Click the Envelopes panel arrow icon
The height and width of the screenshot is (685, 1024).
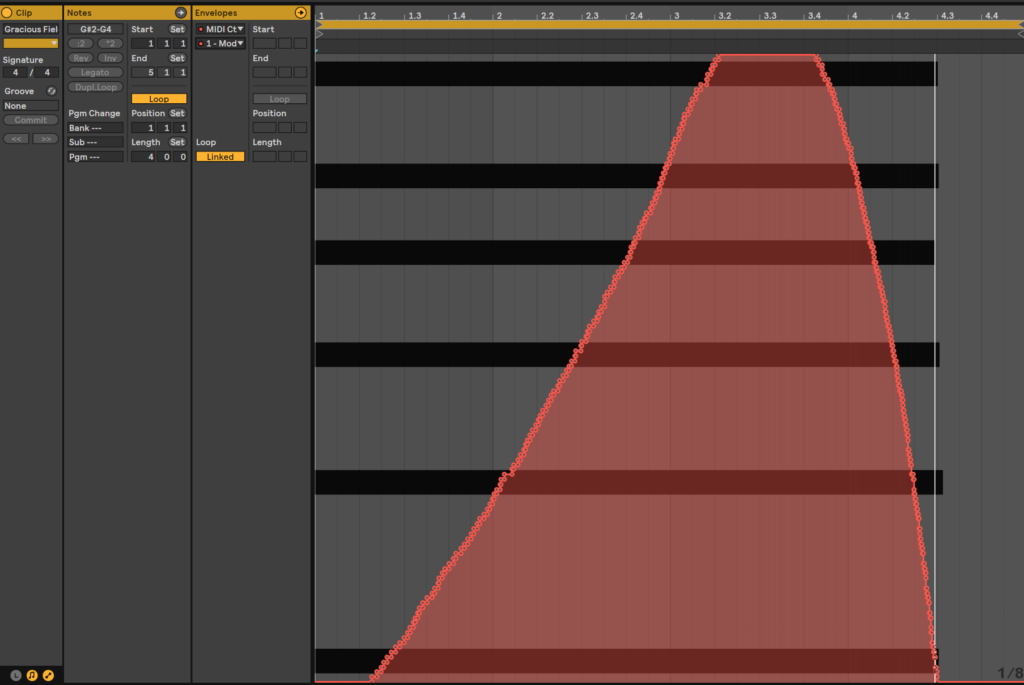coord(301,13)
